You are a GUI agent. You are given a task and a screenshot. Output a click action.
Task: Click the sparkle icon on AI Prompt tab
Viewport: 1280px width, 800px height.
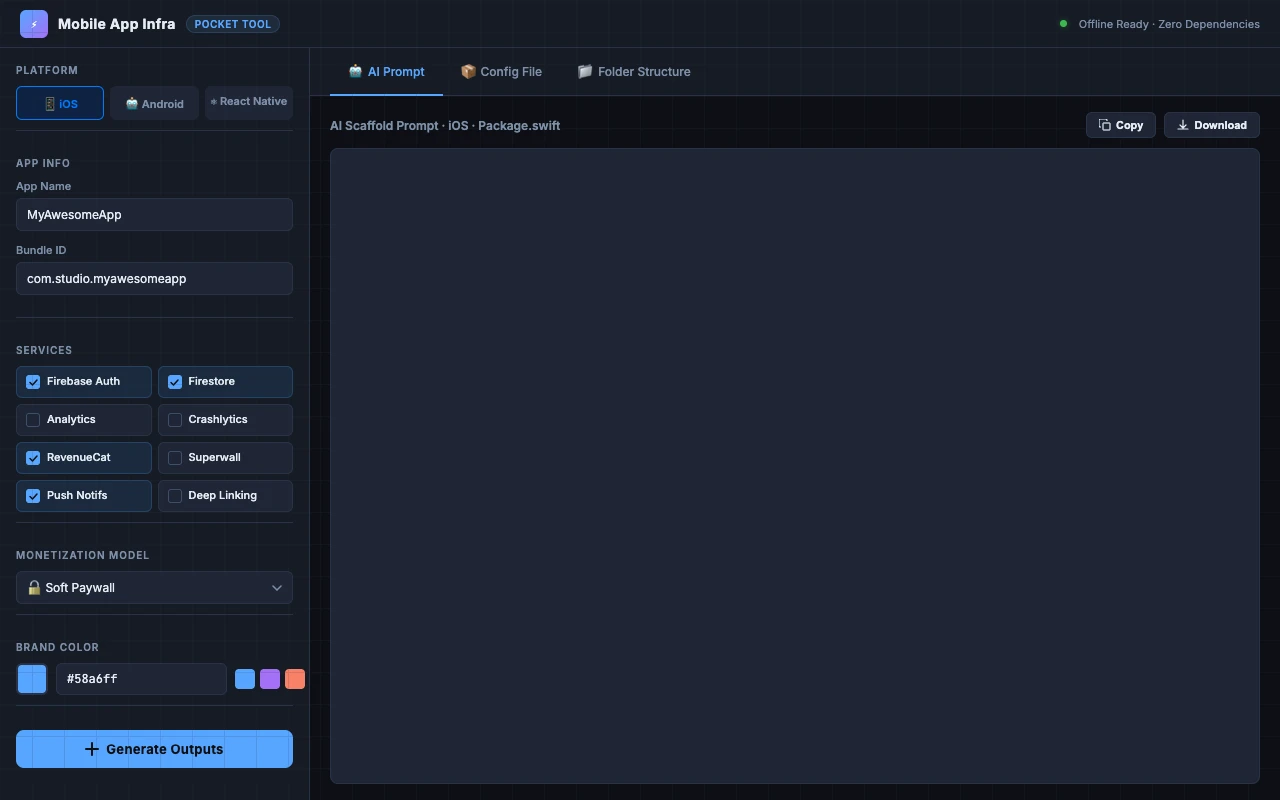tap(354, 71)
